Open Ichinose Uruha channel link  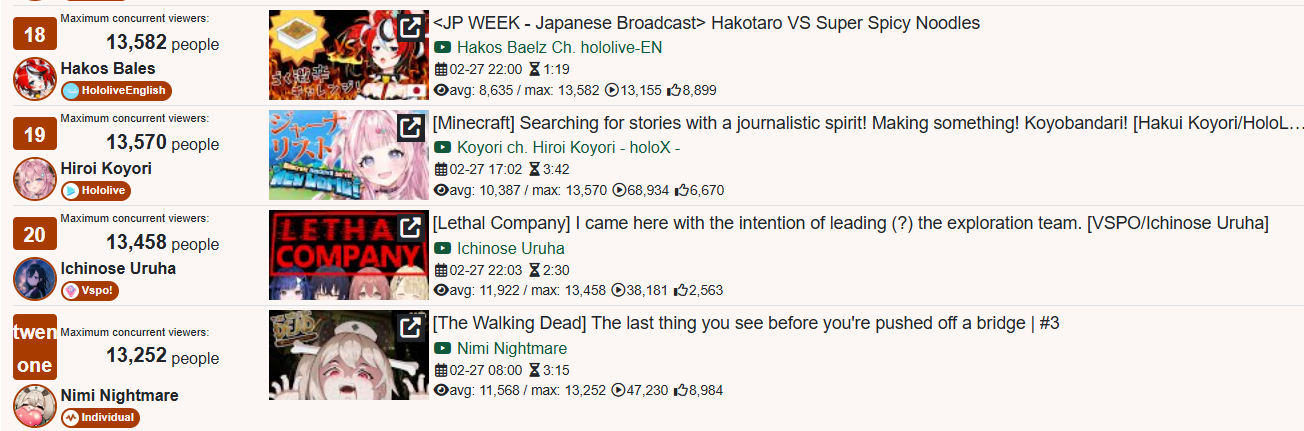click(x=510, y=248)
